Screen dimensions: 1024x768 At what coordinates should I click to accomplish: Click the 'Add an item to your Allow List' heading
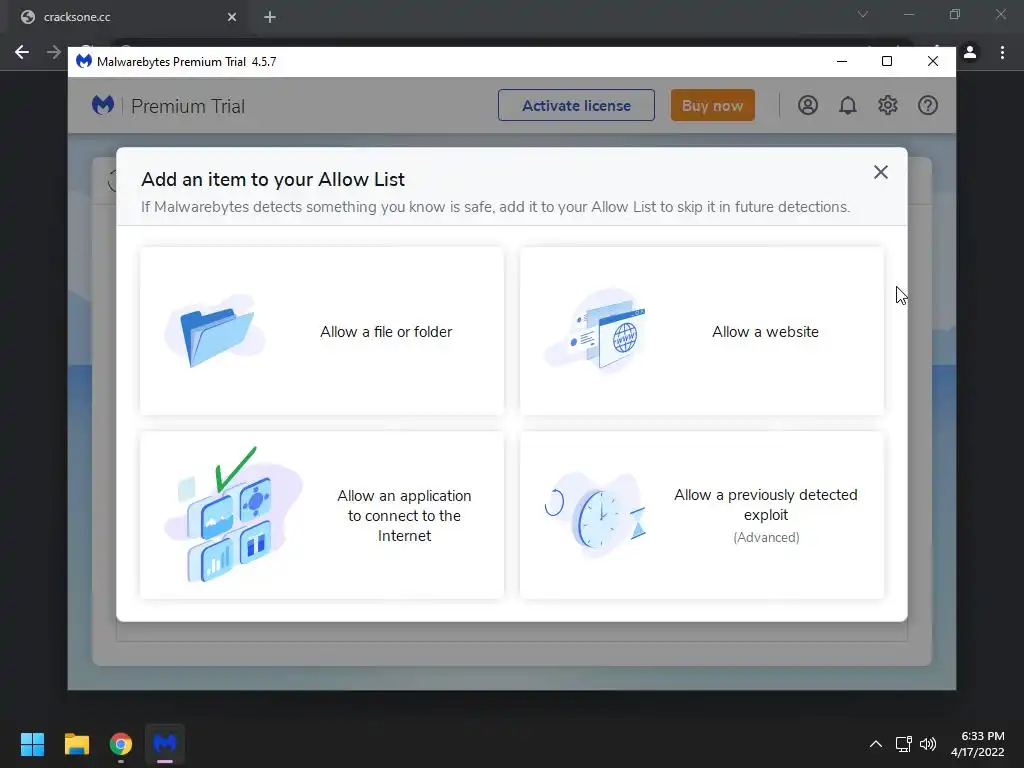[273, 180]
